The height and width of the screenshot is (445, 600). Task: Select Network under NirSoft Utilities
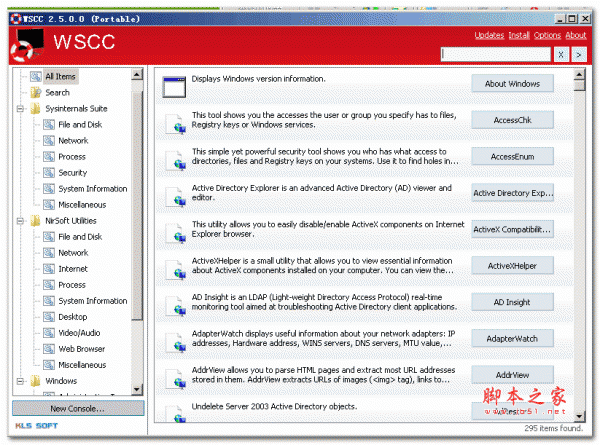pyautogui.click(x=73, y=253)
